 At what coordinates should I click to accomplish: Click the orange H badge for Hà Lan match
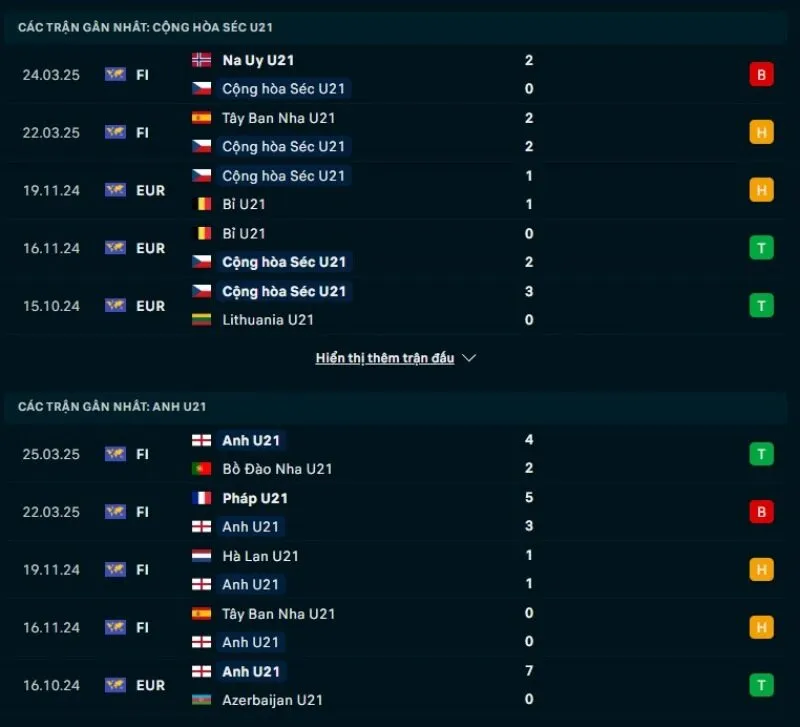coord(761,570)
